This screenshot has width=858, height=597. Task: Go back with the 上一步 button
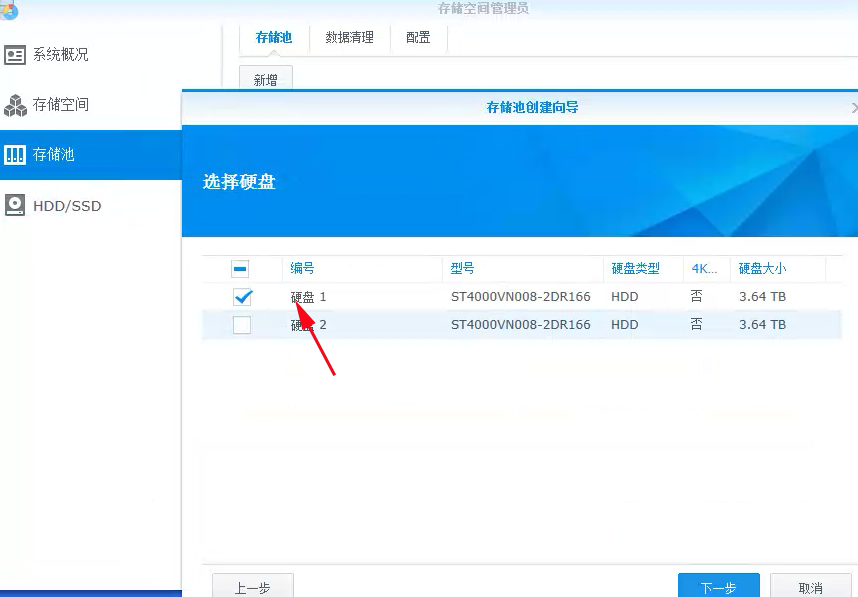(x=253, y=587)
